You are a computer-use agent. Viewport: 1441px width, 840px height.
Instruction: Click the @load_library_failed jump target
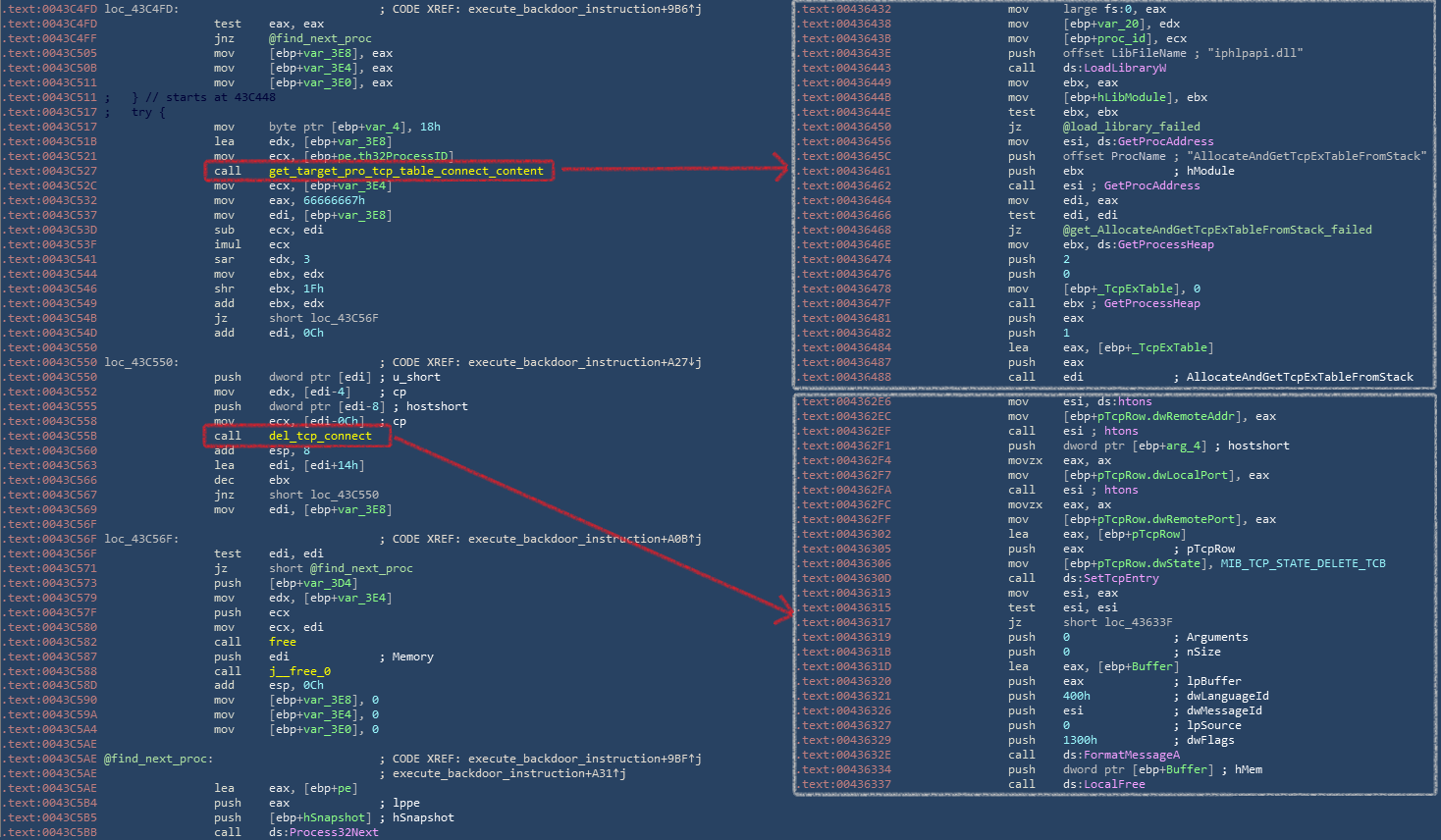(1131, 127)
